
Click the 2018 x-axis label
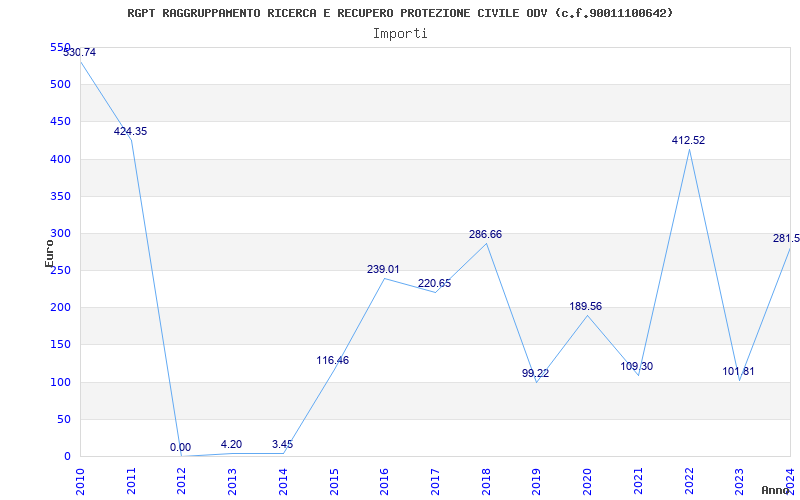(486, 482)
